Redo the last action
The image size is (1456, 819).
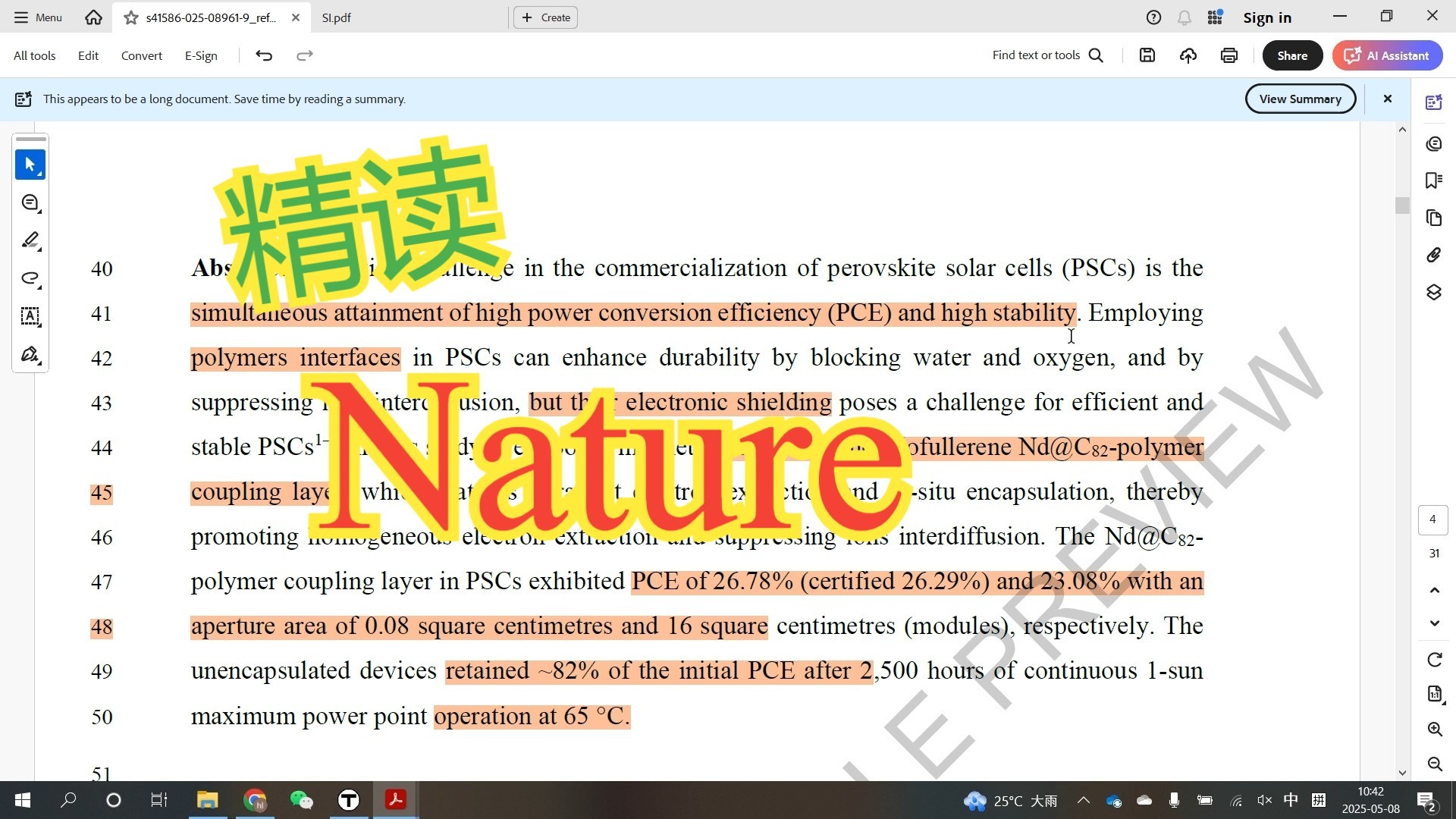304,55
